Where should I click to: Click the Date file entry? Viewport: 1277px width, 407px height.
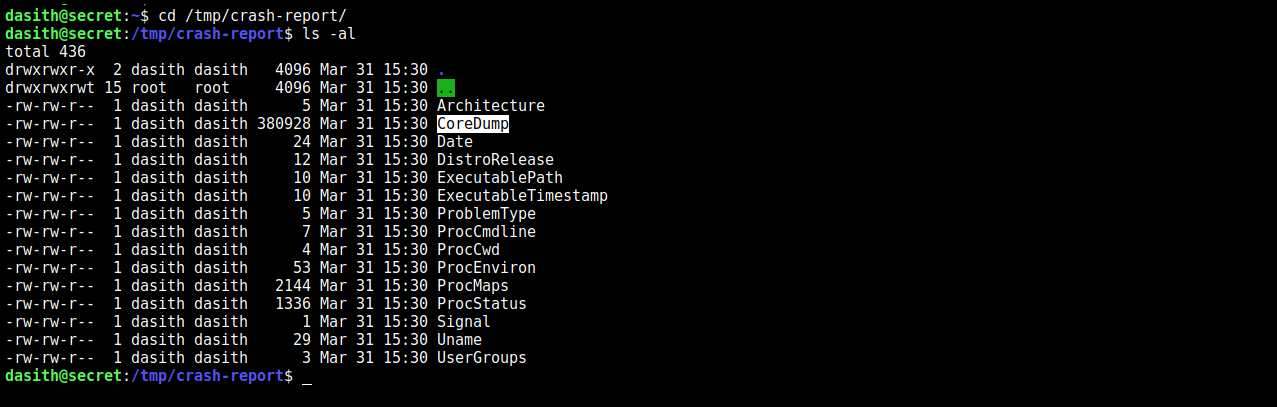(x=455, y=142)
